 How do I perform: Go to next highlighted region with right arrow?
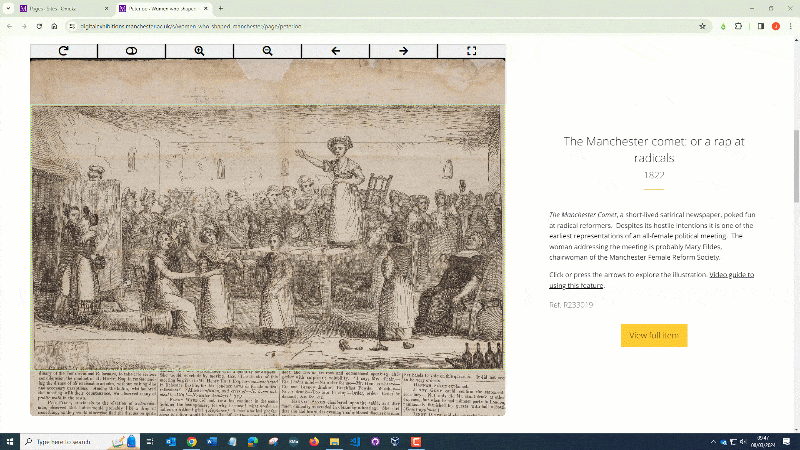tap(404, 51)
